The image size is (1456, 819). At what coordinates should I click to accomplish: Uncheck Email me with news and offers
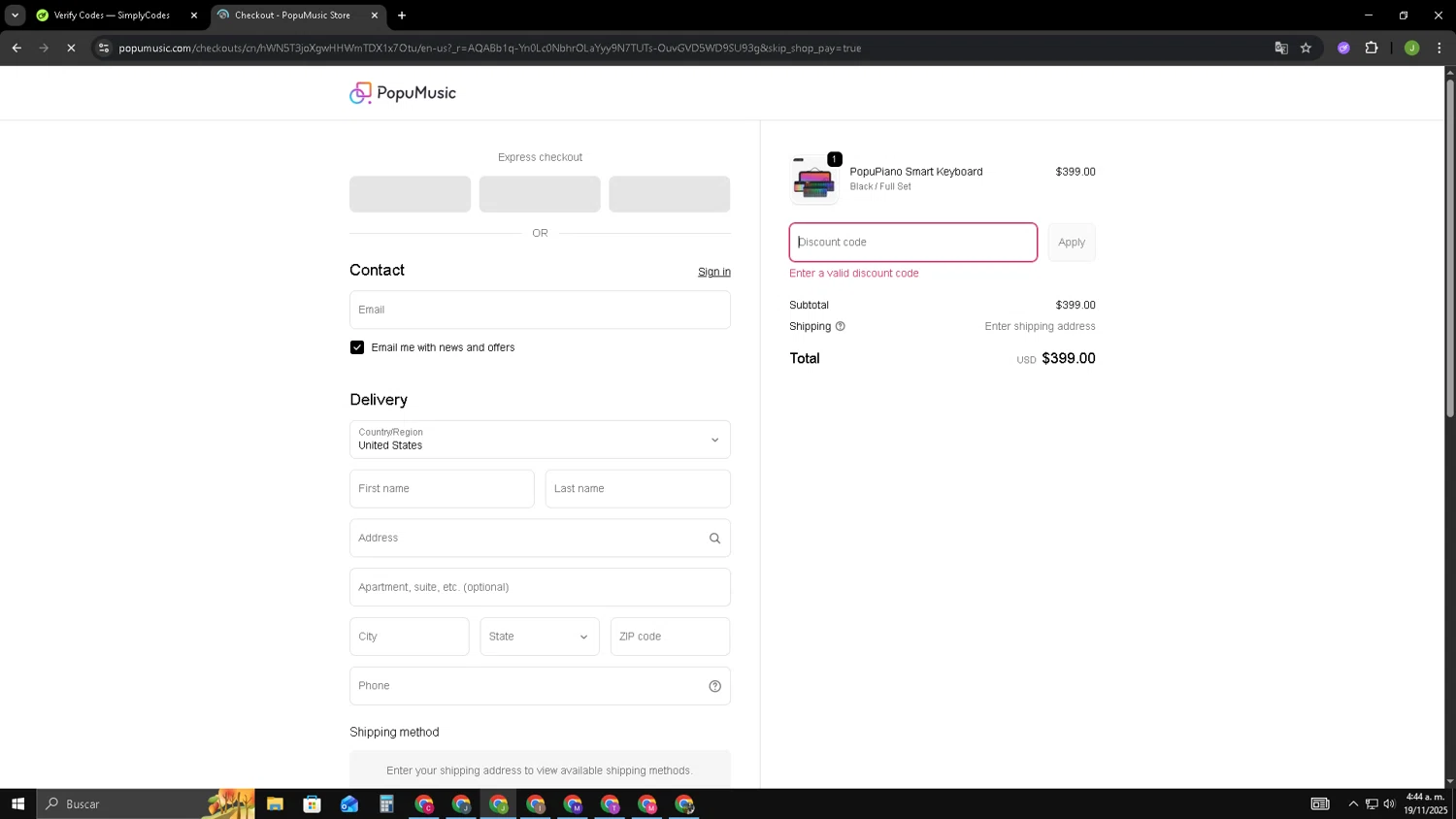click(x=357, y=347)
